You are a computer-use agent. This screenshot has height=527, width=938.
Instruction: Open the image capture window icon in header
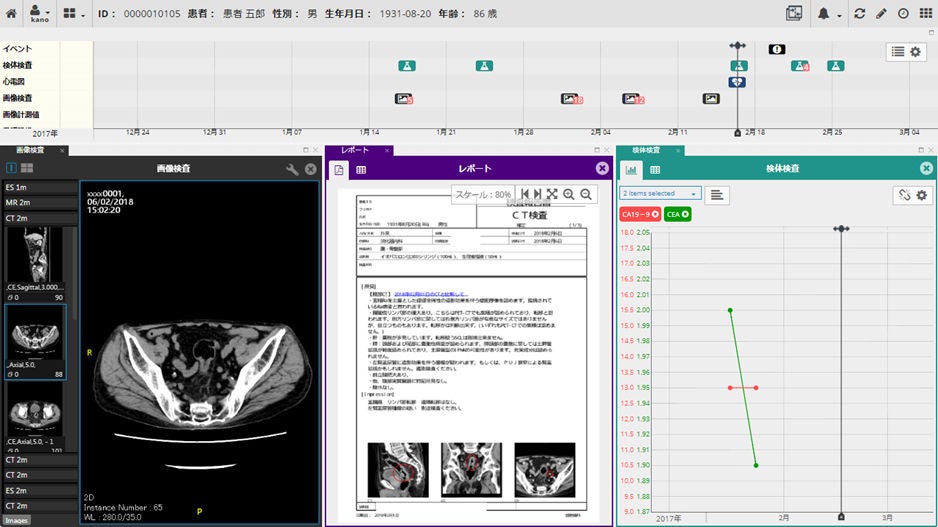794,13
